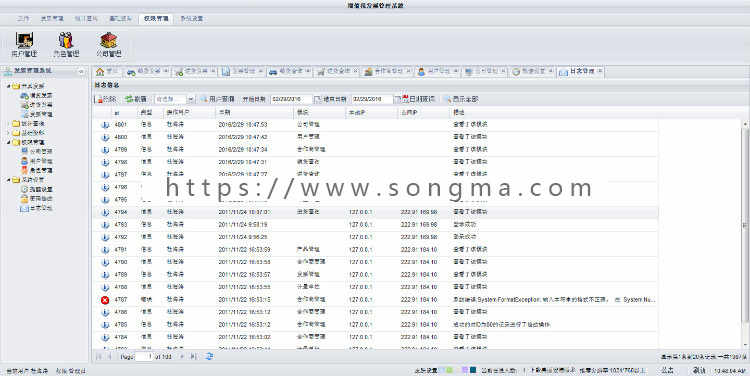Open 公司管理 house icon in ribbon

(109, 40)
